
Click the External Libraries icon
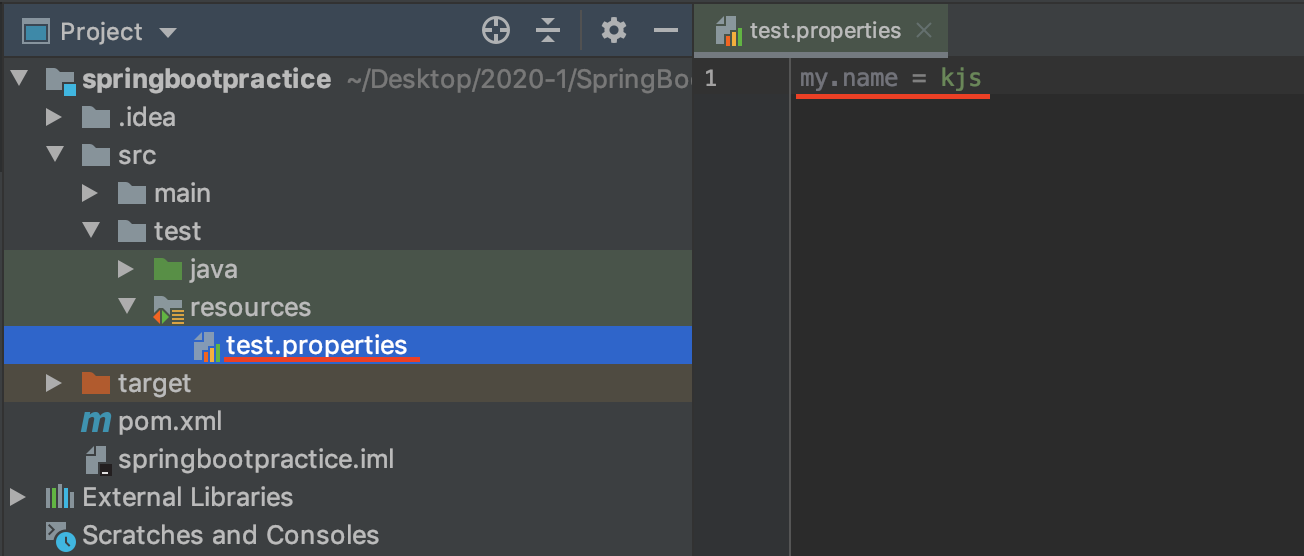click(x=60, y=498)
